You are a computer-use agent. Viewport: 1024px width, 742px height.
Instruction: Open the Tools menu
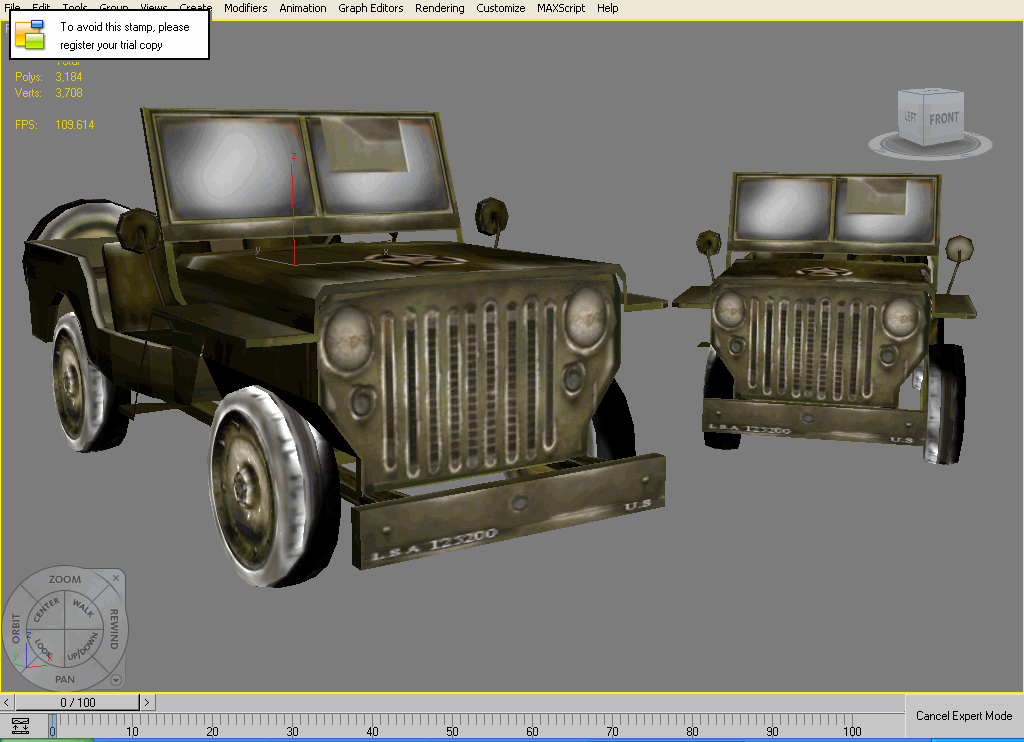pyautogui.click(x=74, y=7)
